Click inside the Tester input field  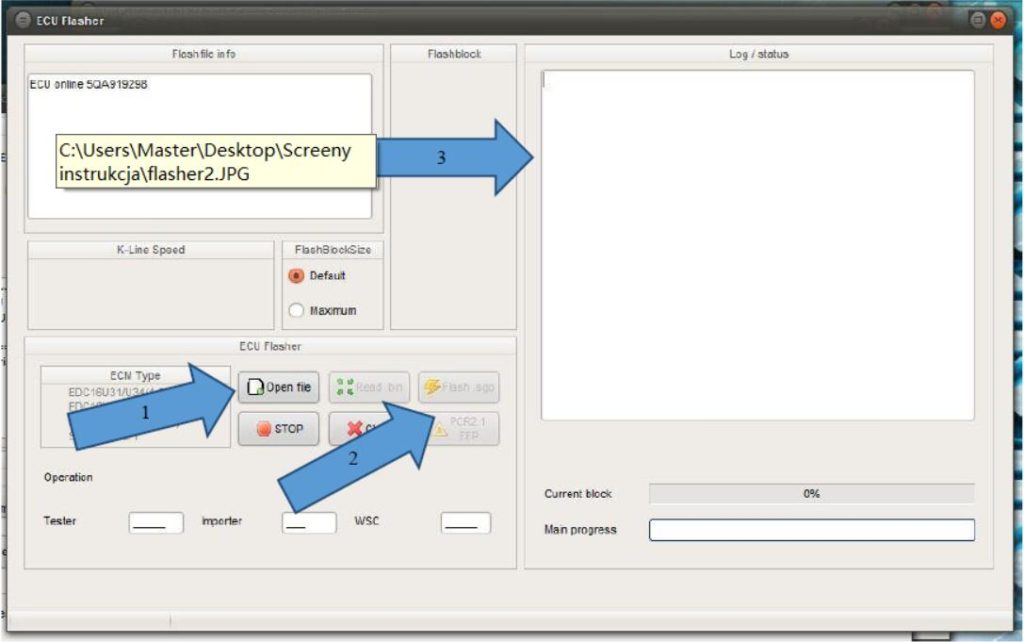click(x=157, y=522)
